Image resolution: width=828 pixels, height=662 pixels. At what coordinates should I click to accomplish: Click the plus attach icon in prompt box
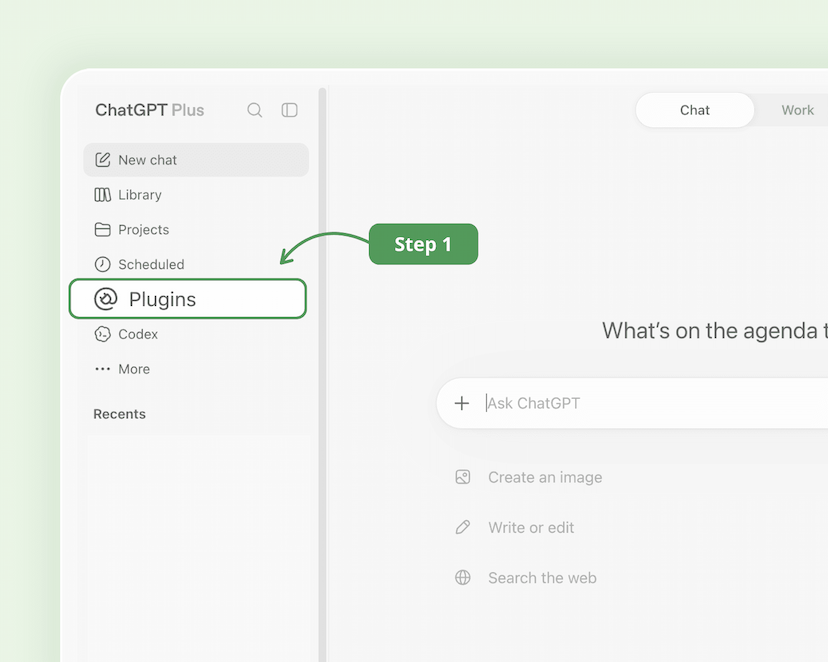462,403
